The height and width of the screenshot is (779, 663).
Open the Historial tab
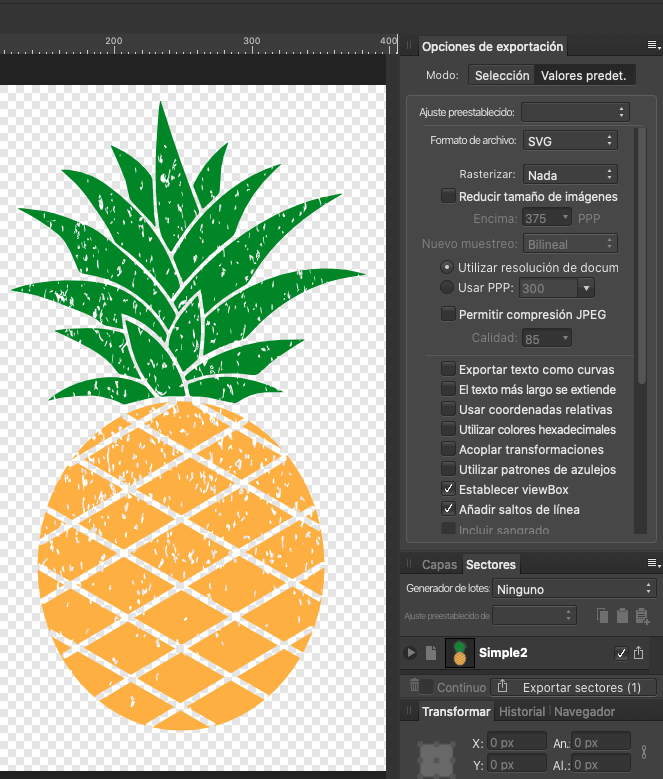click(x=521, y=711)
